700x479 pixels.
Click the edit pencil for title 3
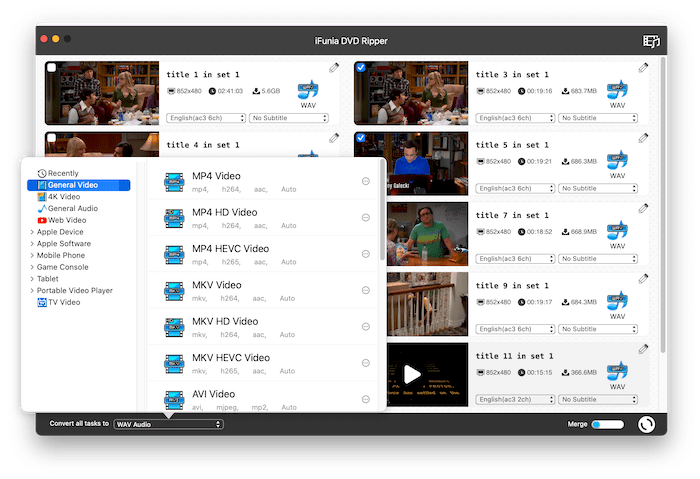click(643, 68)
